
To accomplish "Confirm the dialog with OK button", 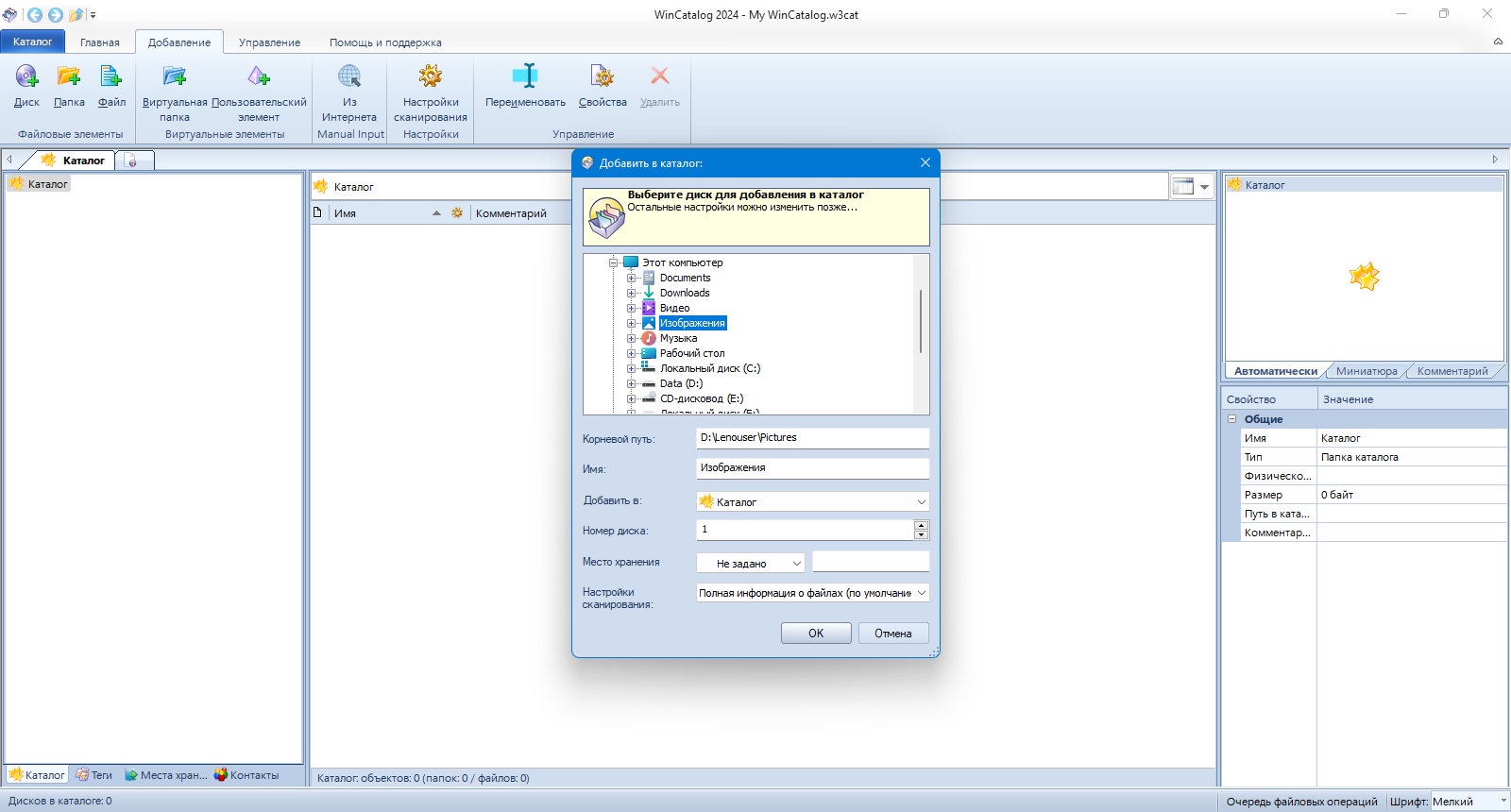I will tap(816, 634).
